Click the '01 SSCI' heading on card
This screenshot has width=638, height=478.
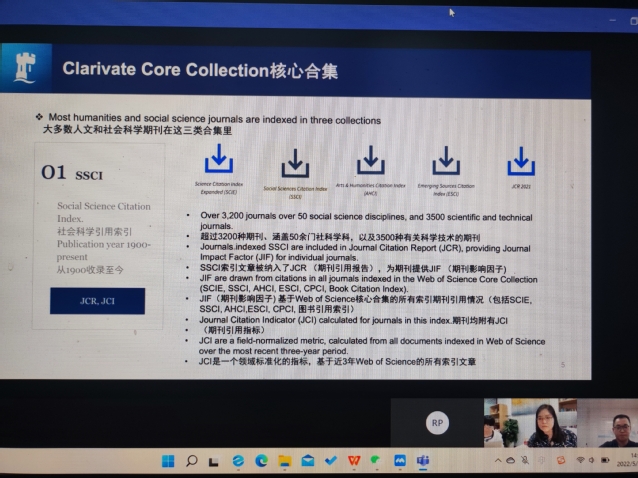[72, 173]
